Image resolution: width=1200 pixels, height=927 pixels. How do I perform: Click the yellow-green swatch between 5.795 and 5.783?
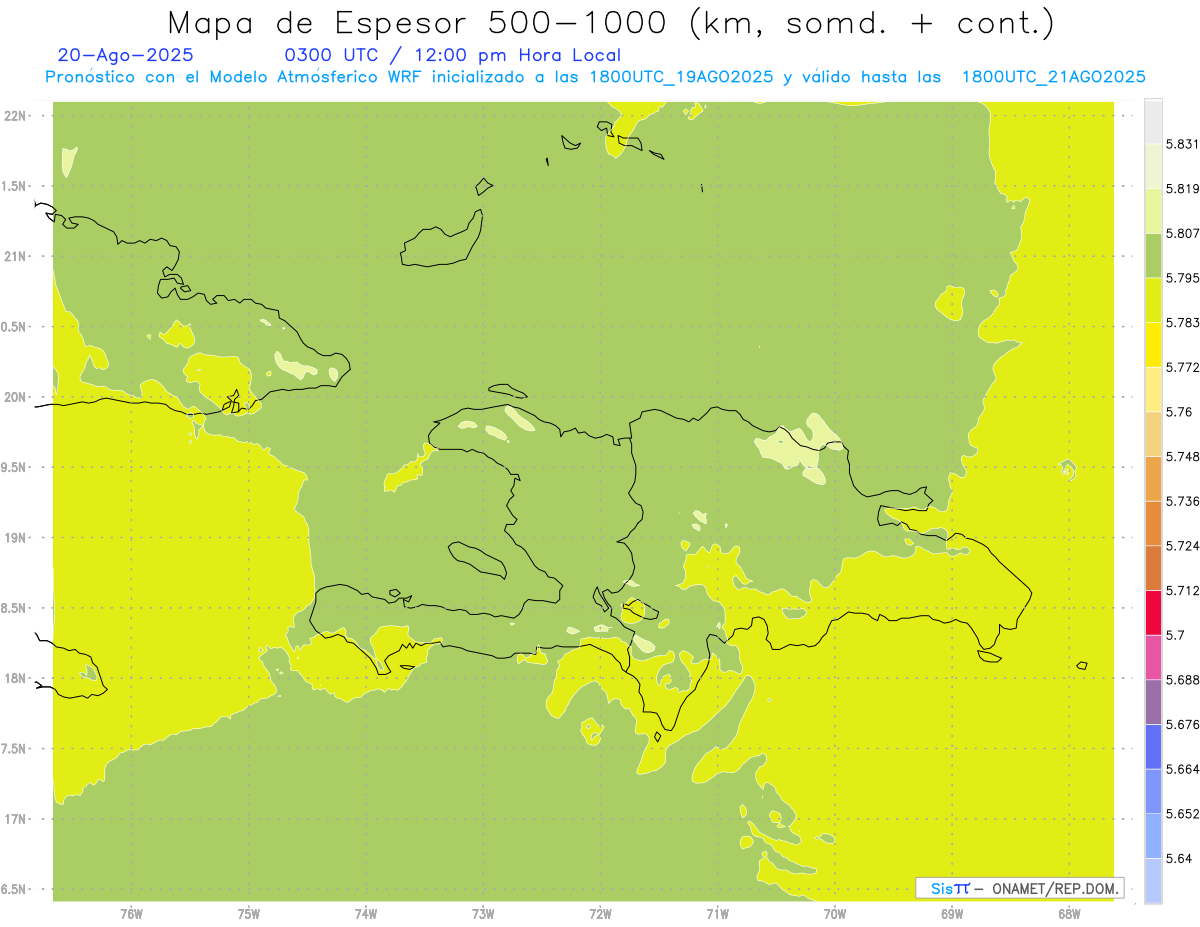[x=1153, y=300]
